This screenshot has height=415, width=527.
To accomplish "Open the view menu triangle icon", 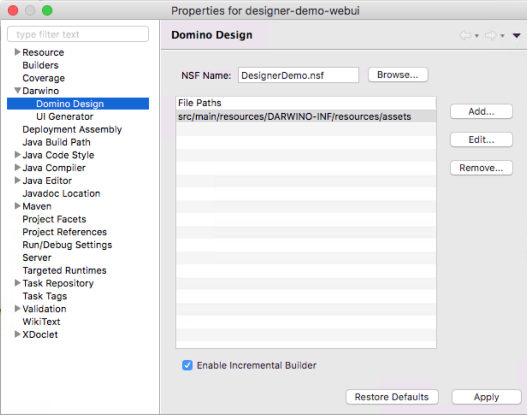I will [517, 35].
